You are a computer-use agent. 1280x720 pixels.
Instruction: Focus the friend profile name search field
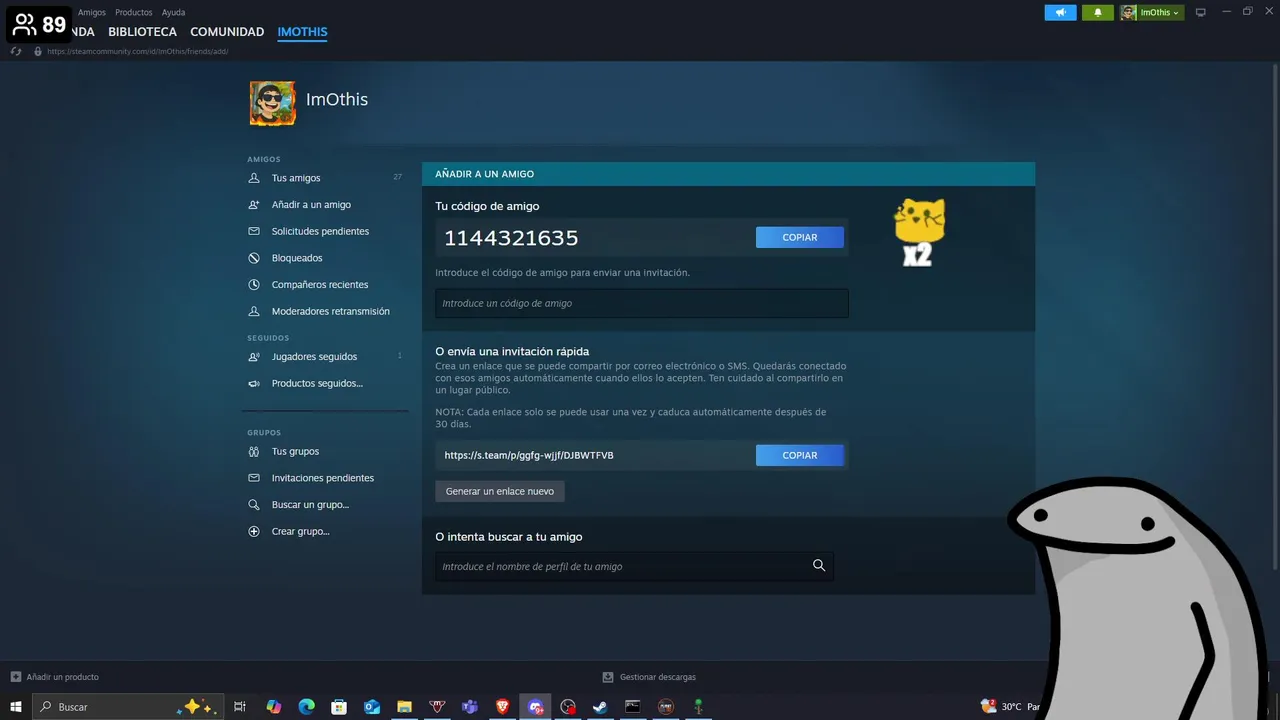point(634,566)
